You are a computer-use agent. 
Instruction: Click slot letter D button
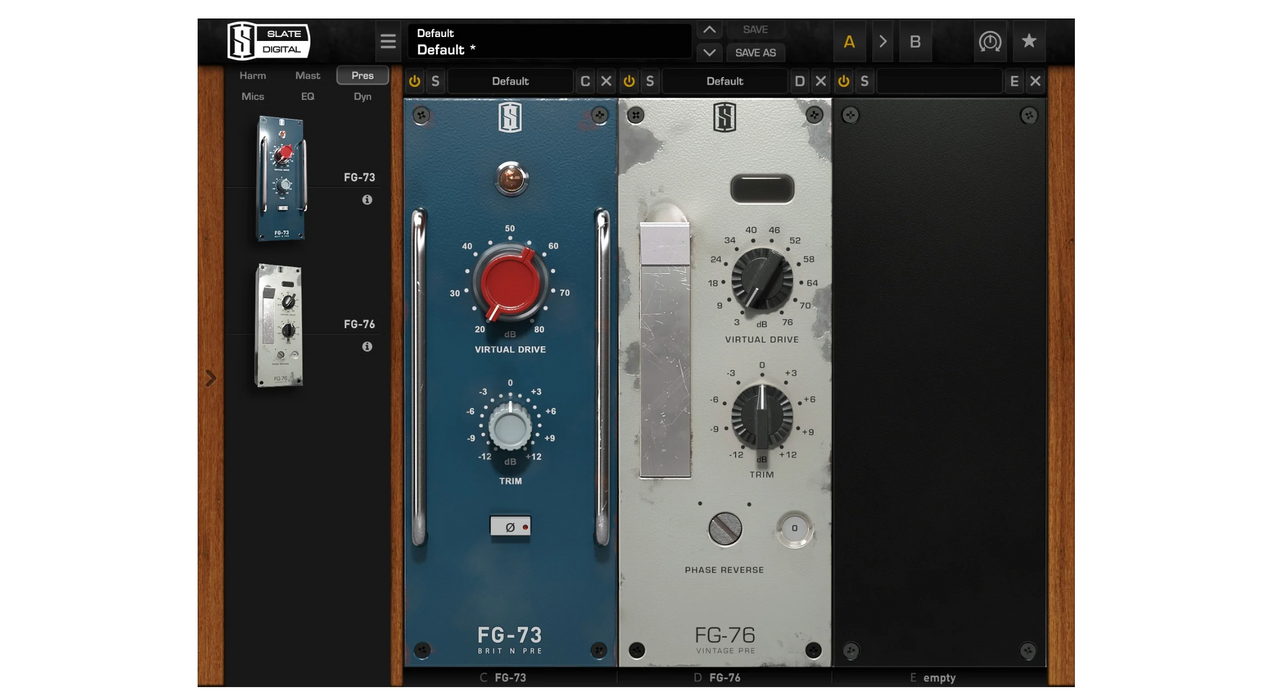(800, 81)
